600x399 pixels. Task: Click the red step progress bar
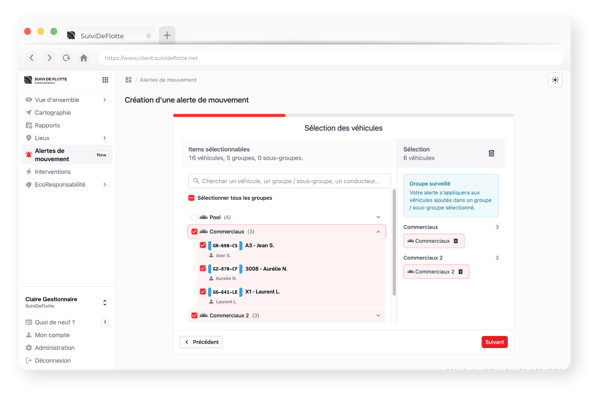(229, 115)
